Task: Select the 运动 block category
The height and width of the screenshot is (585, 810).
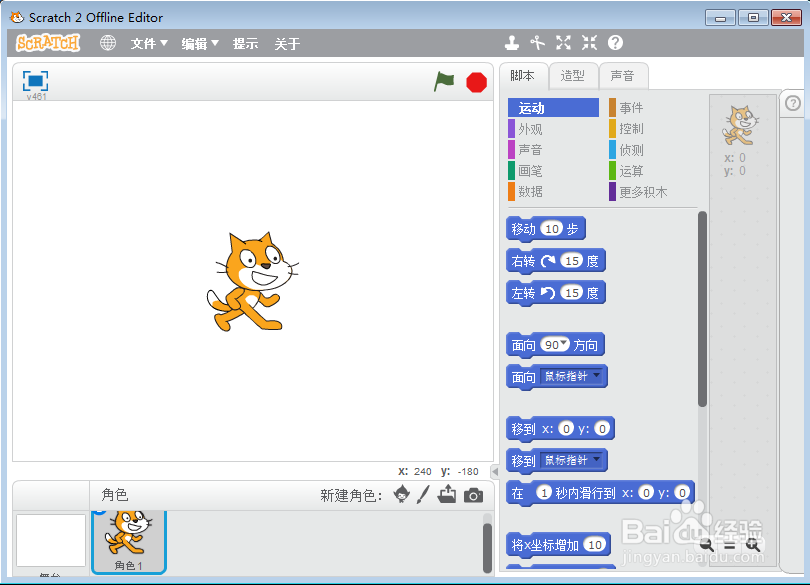Action: point(553,107)
